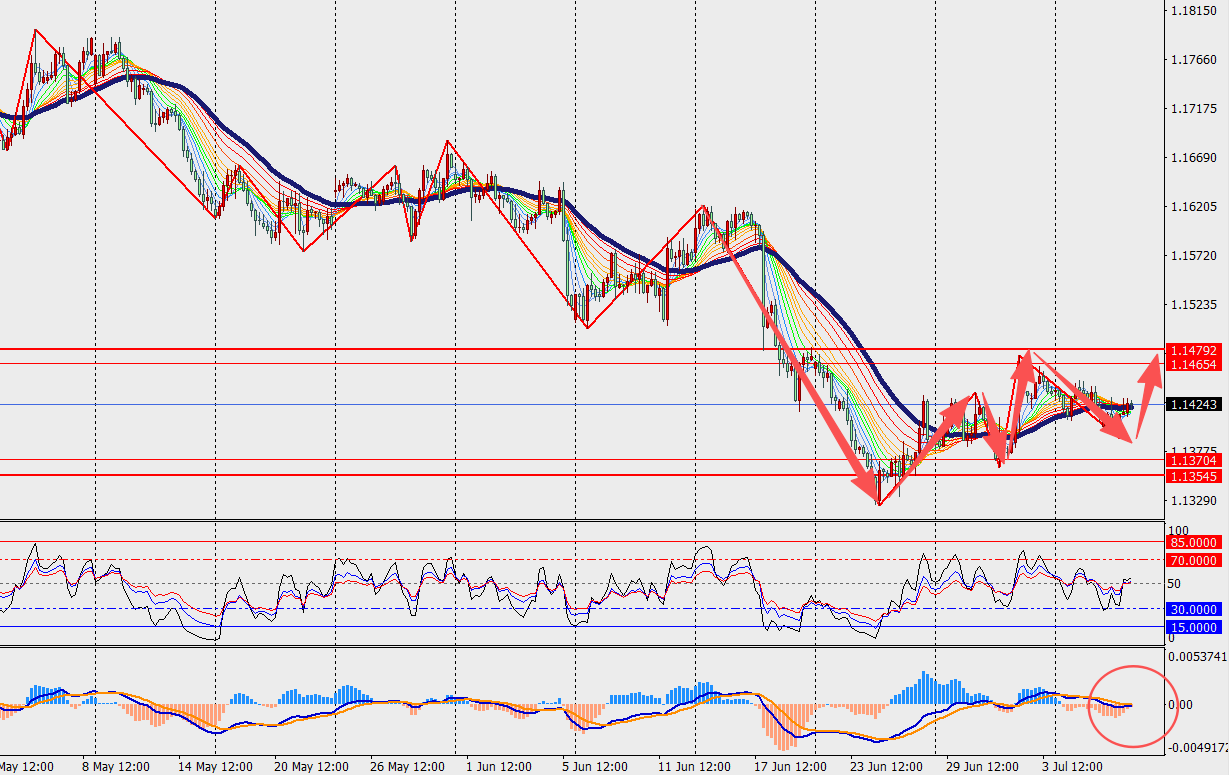1230x775 pixels.
Task: Select the red circle annotation on MACD
Action: pyautogui.click(x=1129, y=706)
